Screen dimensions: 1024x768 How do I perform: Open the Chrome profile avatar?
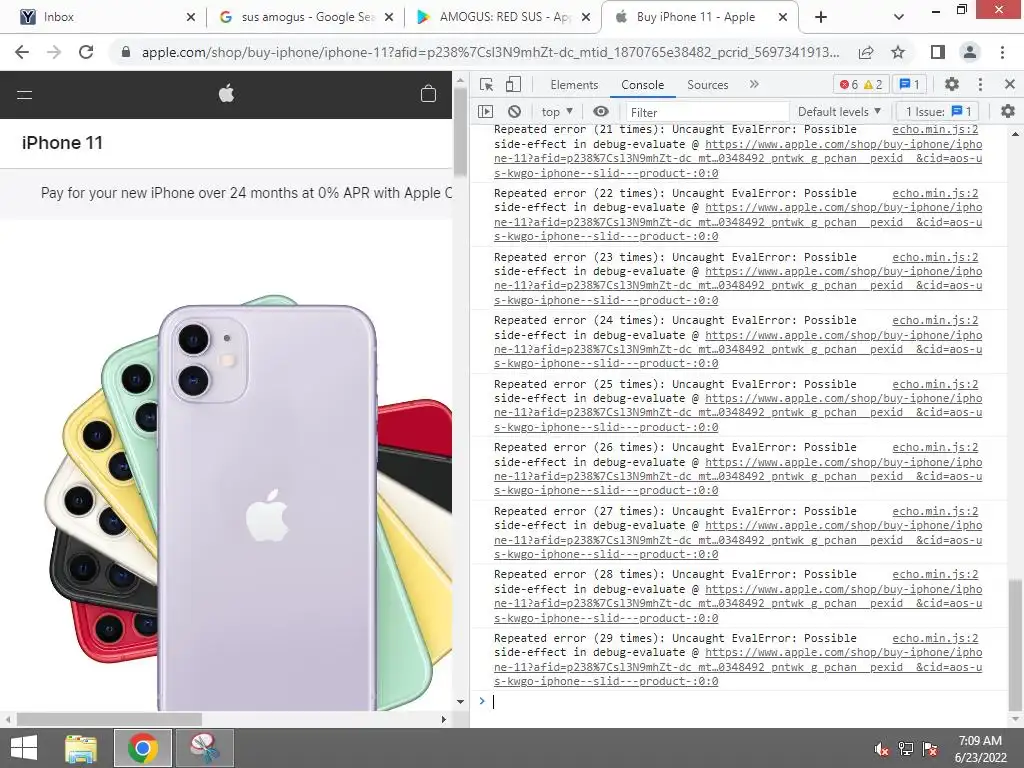pos(970,52)
